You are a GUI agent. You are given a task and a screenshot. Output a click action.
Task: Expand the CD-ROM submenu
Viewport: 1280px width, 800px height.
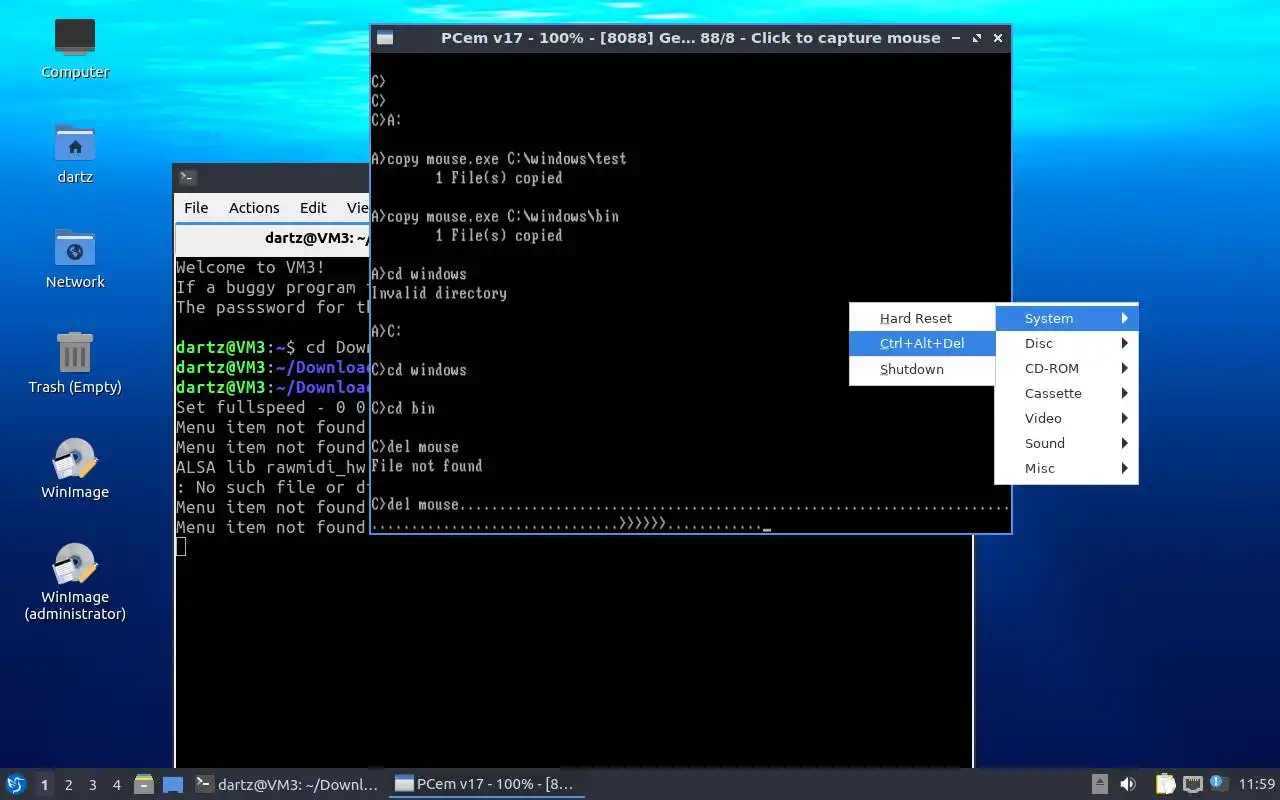click(1066, 368)
